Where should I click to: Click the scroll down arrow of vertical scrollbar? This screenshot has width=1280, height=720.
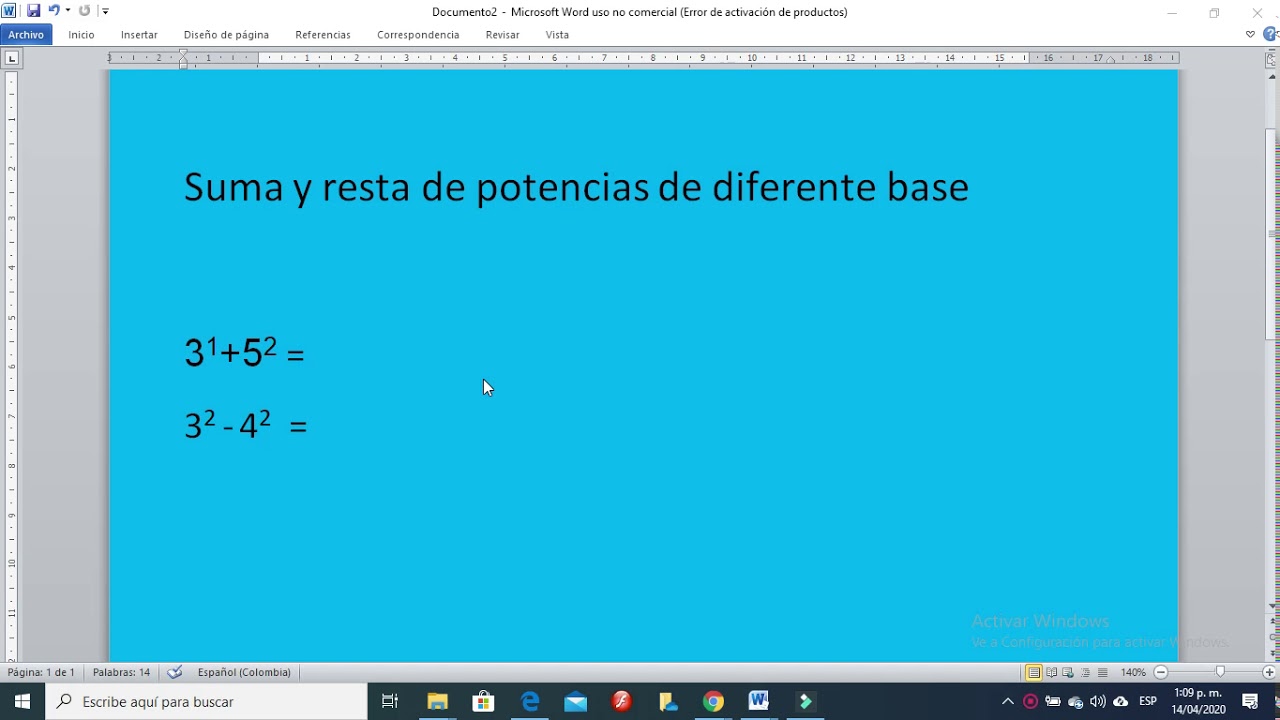tap(1272, 605)
